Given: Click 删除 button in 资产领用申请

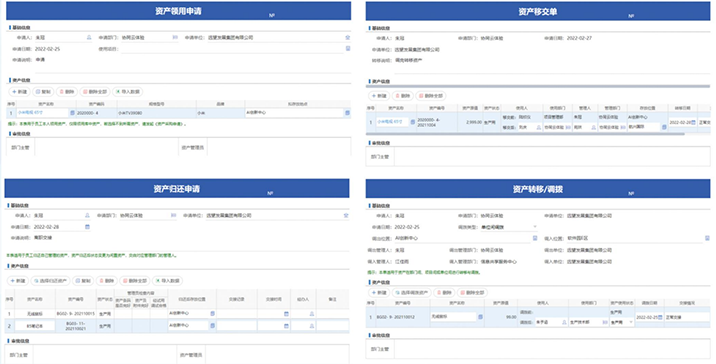Looking at the screenshot, I should (x=67, y=92).
